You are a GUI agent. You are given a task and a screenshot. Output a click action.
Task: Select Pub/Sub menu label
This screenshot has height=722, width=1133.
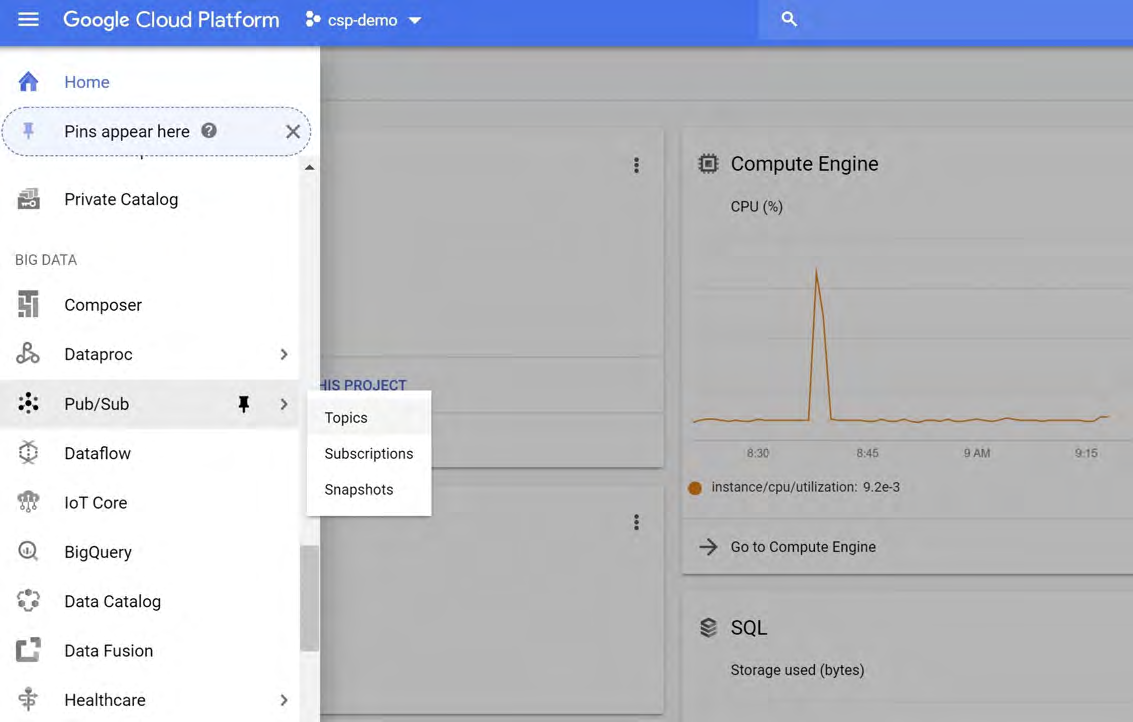(x=96, y=404)
